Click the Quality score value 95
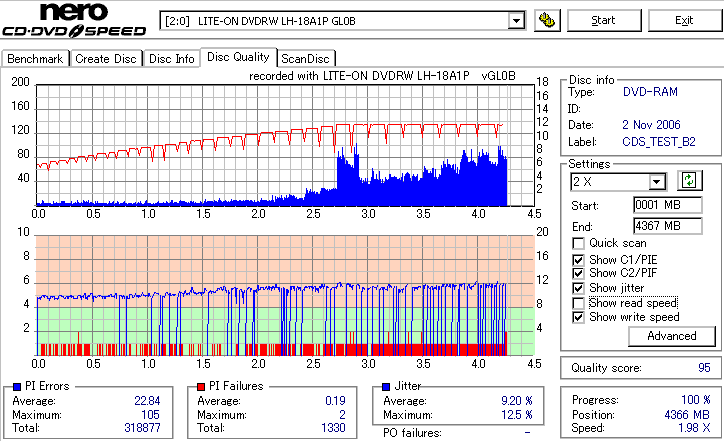 (x=704, y=368)
